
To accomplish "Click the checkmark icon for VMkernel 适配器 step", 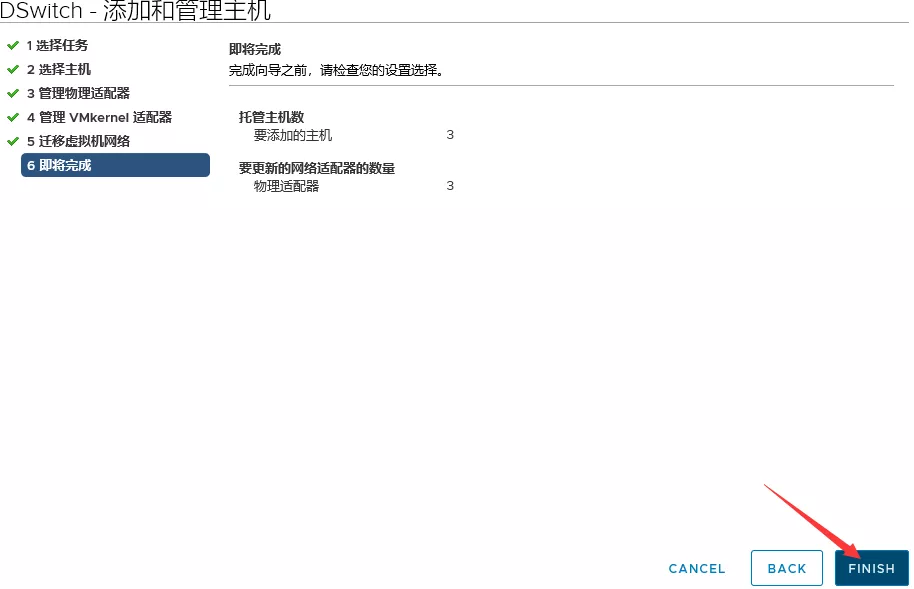I will tap(13, 118).
